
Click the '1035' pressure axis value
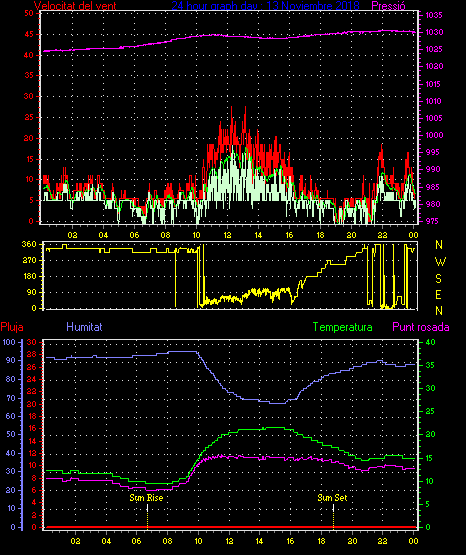point(434,15)
